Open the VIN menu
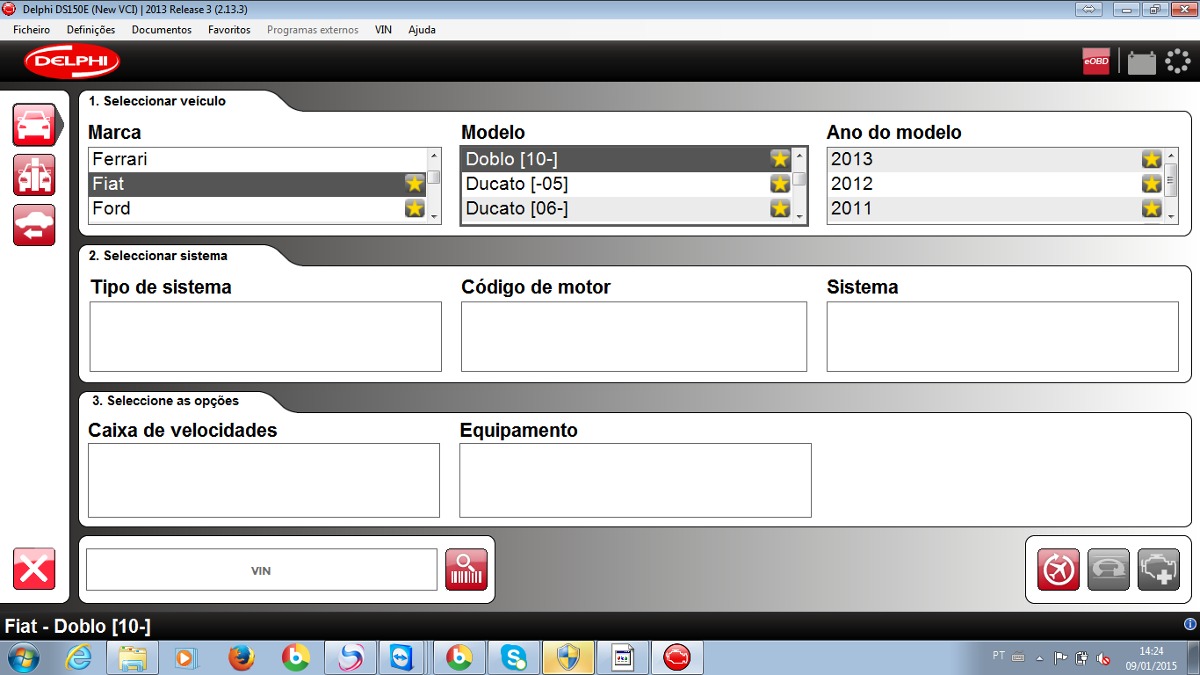This screenshot has width=1200, height=675. (383, 30)
